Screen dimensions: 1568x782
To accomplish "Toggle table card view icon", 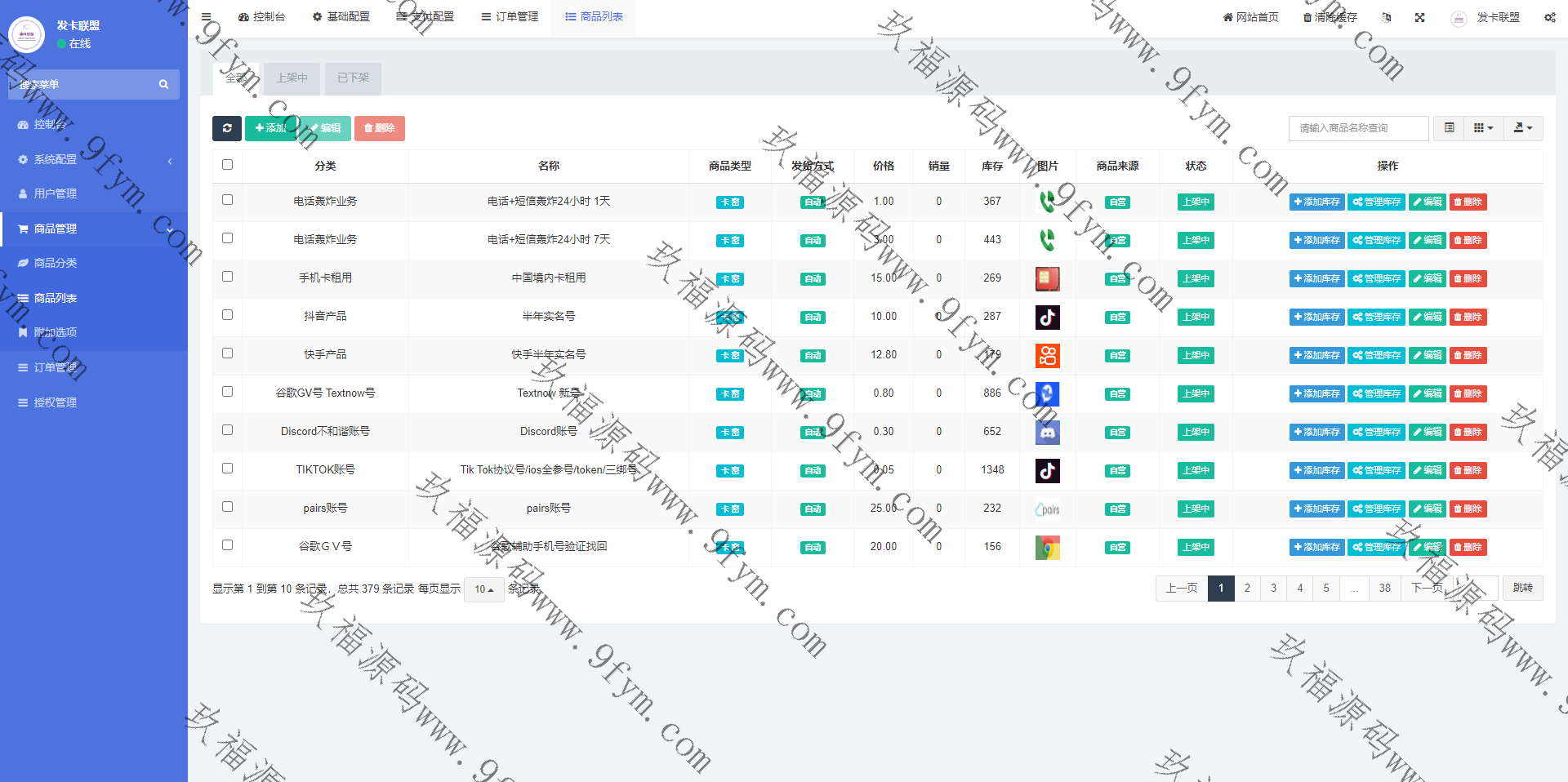I will click(1450, 128).
